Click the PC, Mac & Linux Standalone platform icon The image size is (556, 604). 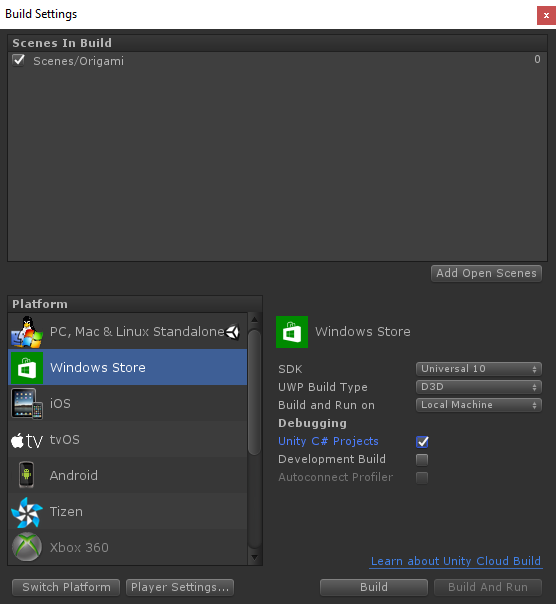[27, 332]
